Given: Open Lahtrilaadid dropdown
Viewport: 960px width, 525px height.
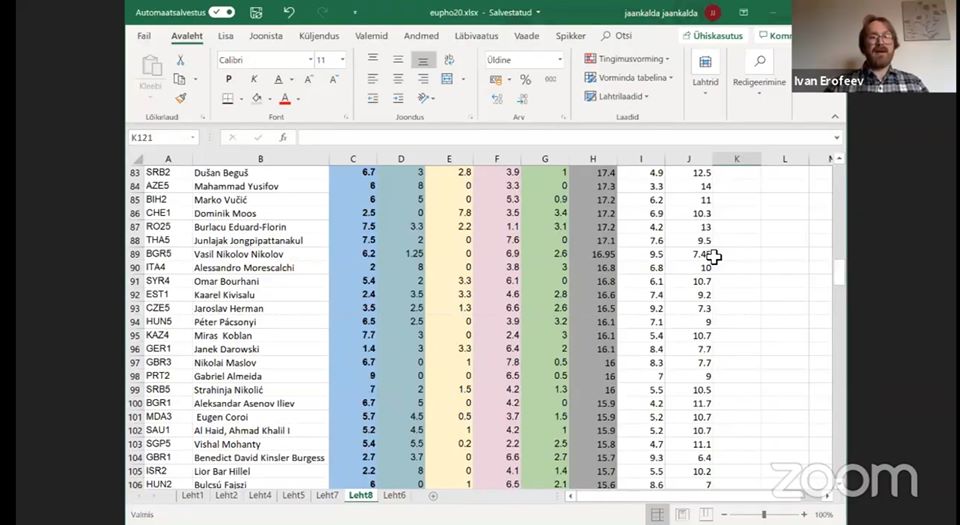Looking at the screenshot, I should click(616, 97).
